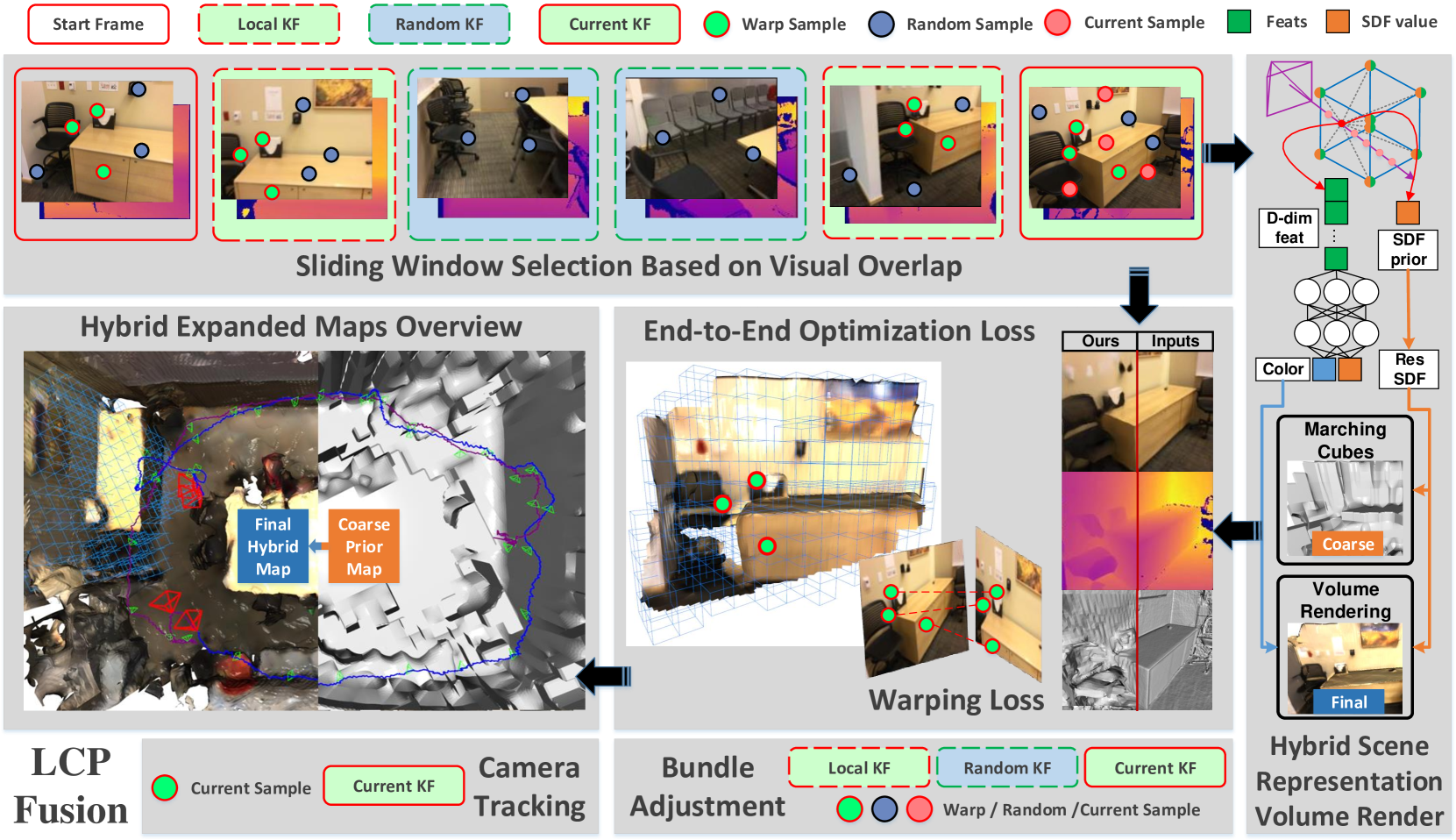Select the blue wireframe voxel cube diagram
Screen dimensions: 1456x840
(x=1369, y=123)
